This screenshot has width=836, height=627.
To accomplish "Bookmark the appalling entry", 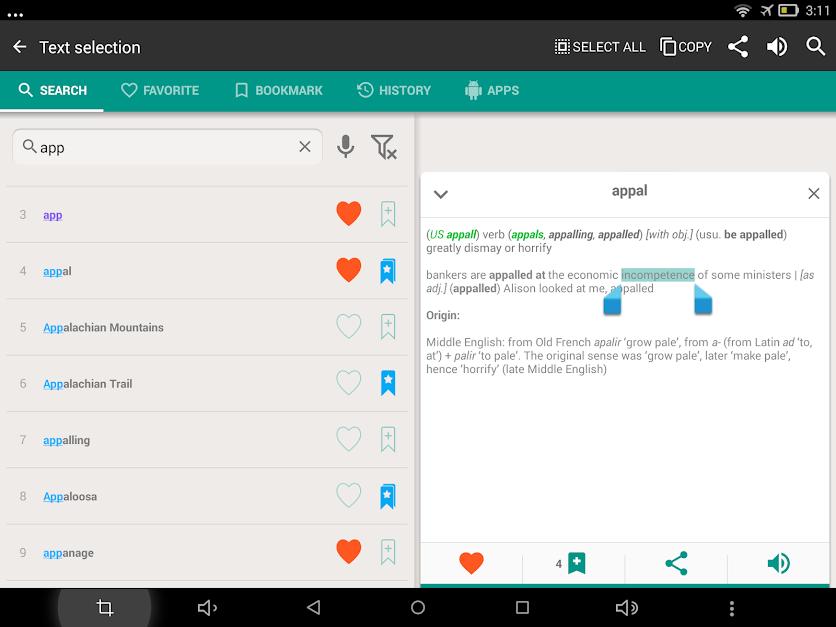I will pyautogui.click(x=388, y=439).
